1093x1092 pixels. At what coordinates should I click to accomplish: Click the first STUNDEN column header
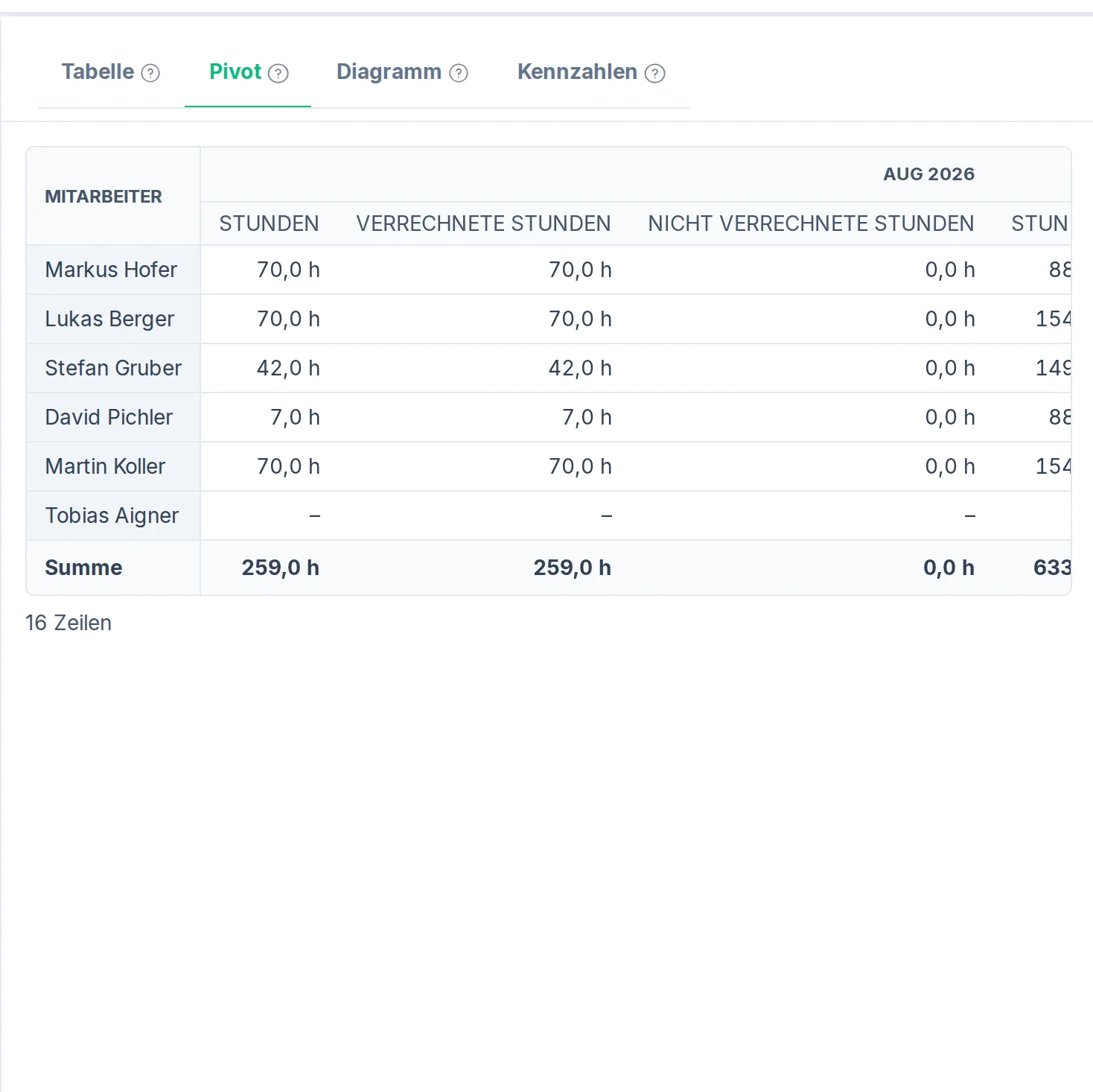[x=269, y=223]
